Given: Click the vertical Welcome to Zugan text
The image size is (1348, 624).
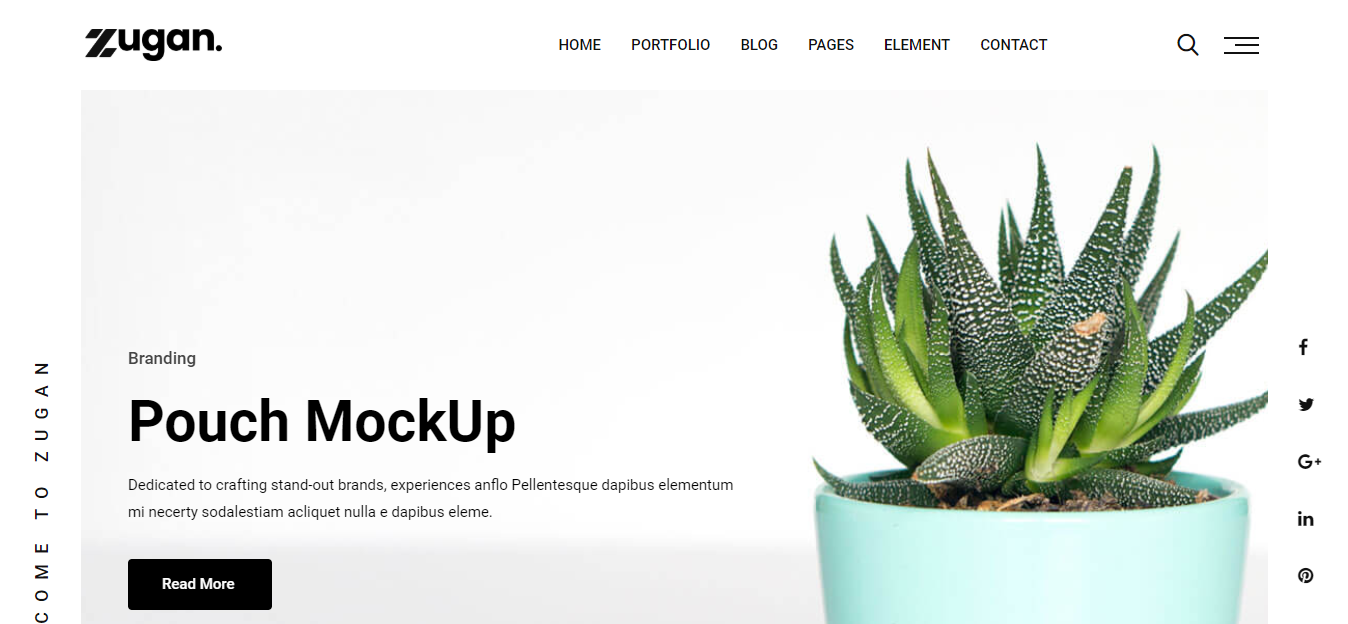Looking at the screenshot, I should tap(42, 492).
